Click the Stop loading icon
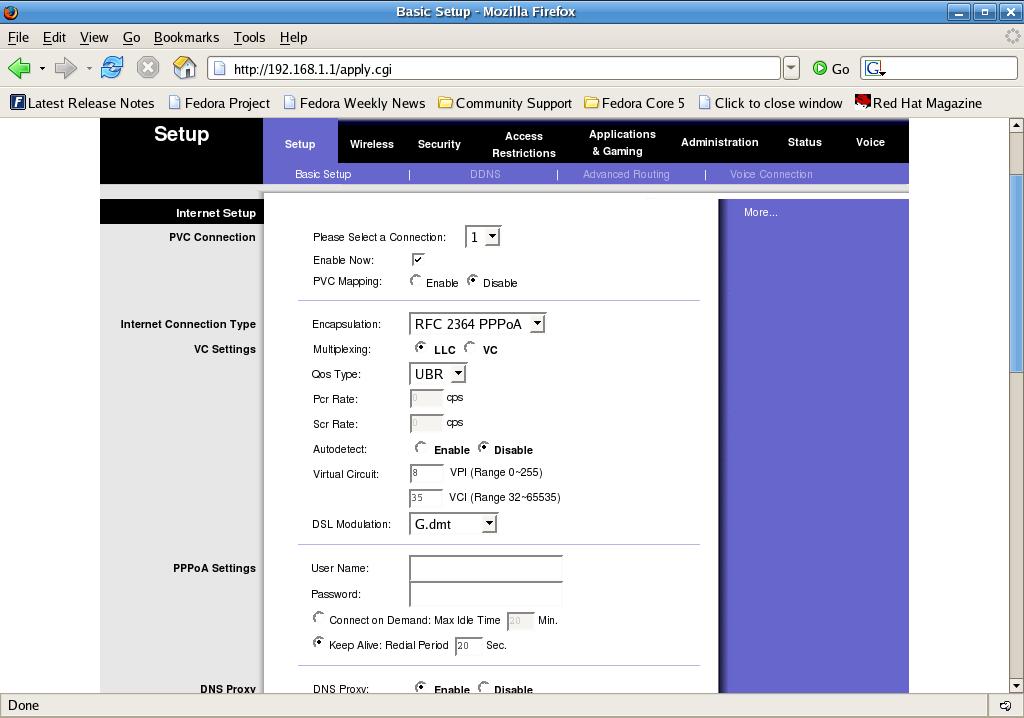 click(148, 68)
